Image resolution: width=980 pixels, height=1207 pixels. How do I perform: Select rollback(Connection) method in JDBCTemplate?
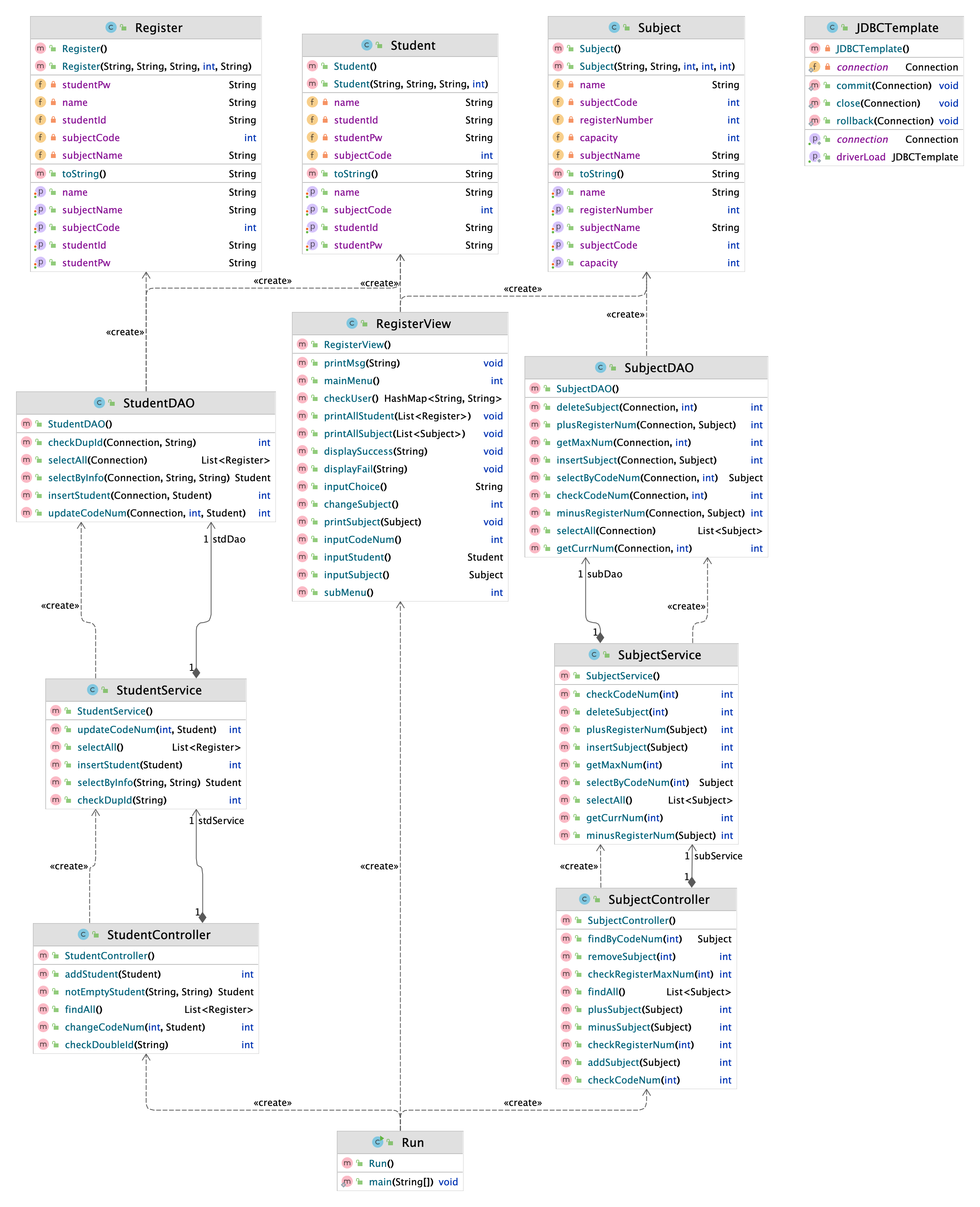point(883,121)
